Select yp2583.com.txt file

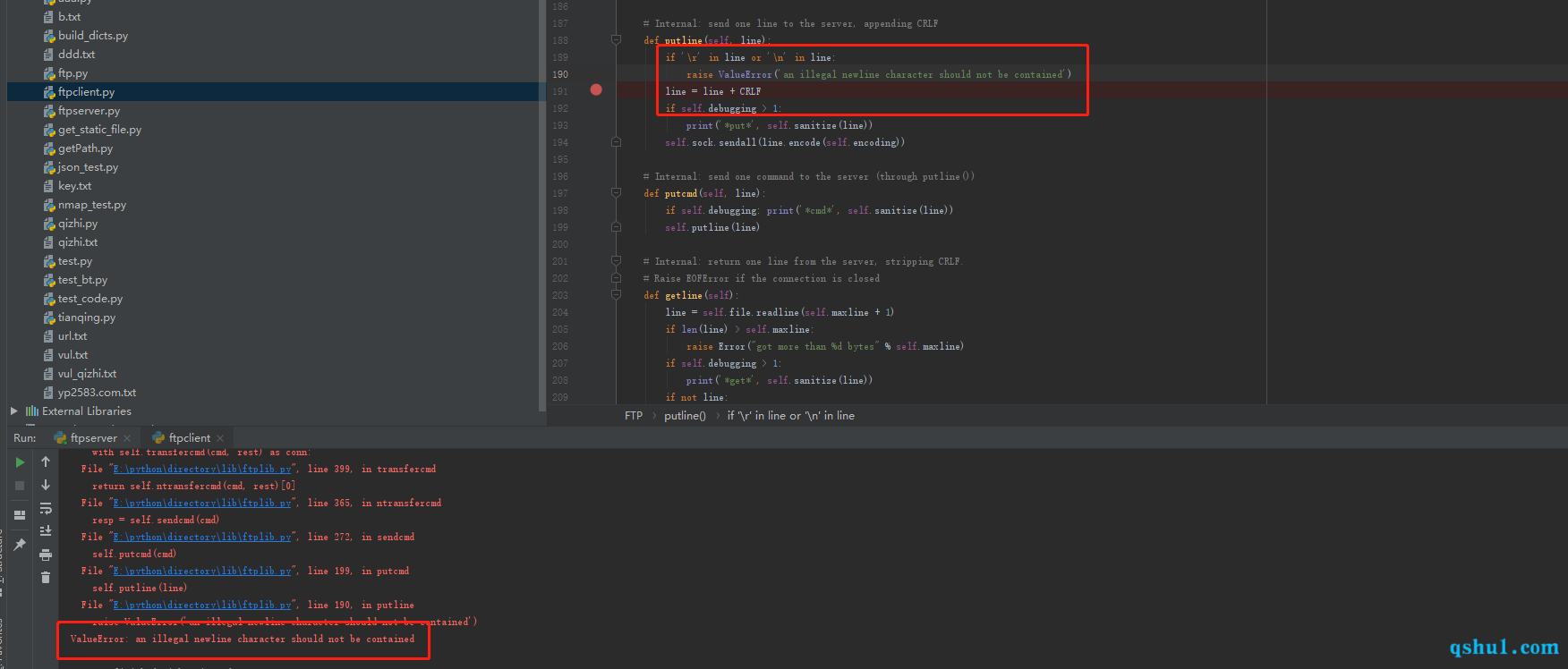point(97,393)
